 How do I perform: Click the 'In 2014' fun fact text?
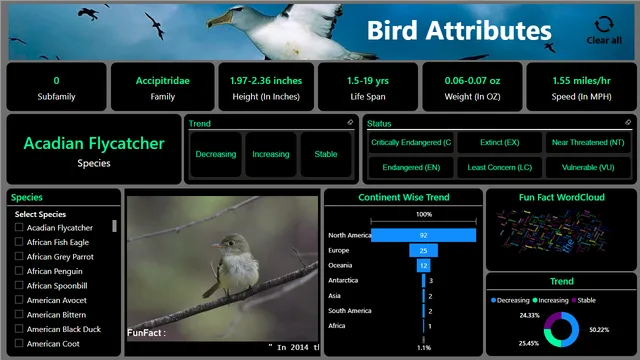tap(293, 347)
